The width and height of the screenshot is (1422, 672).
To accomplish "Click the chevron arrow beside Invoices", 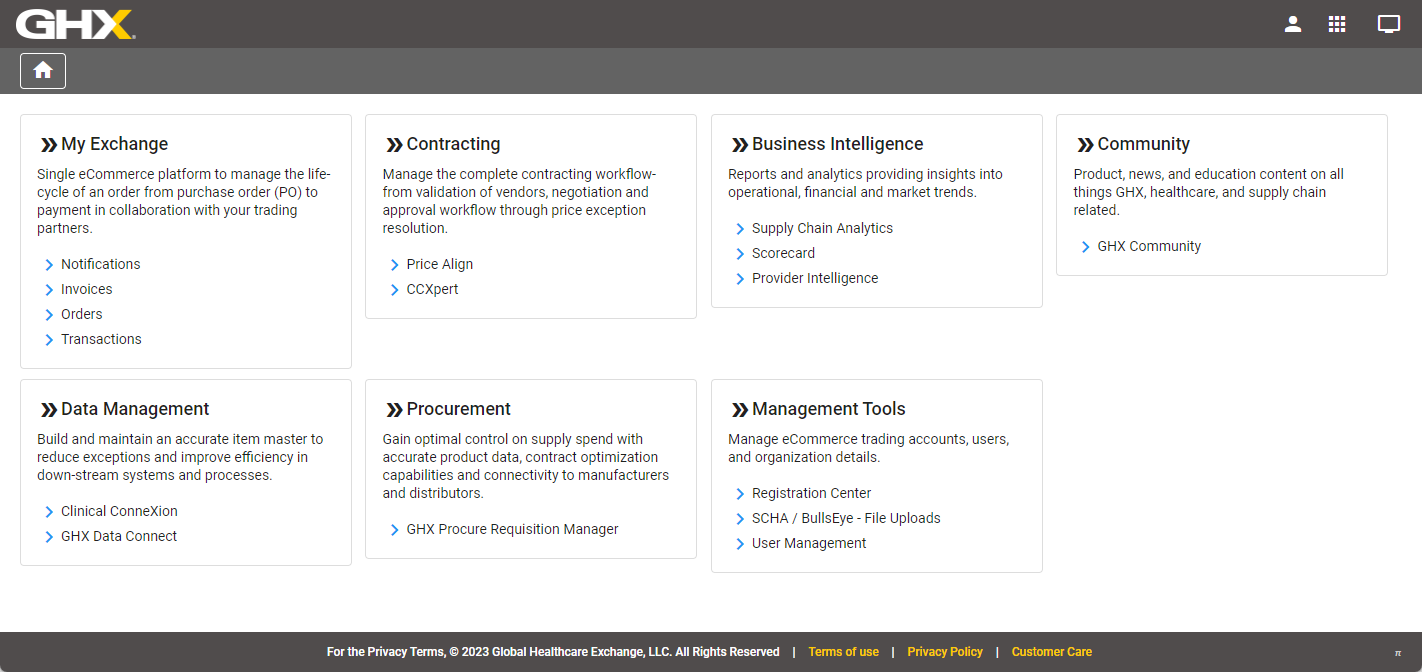I will pos(49,290).
